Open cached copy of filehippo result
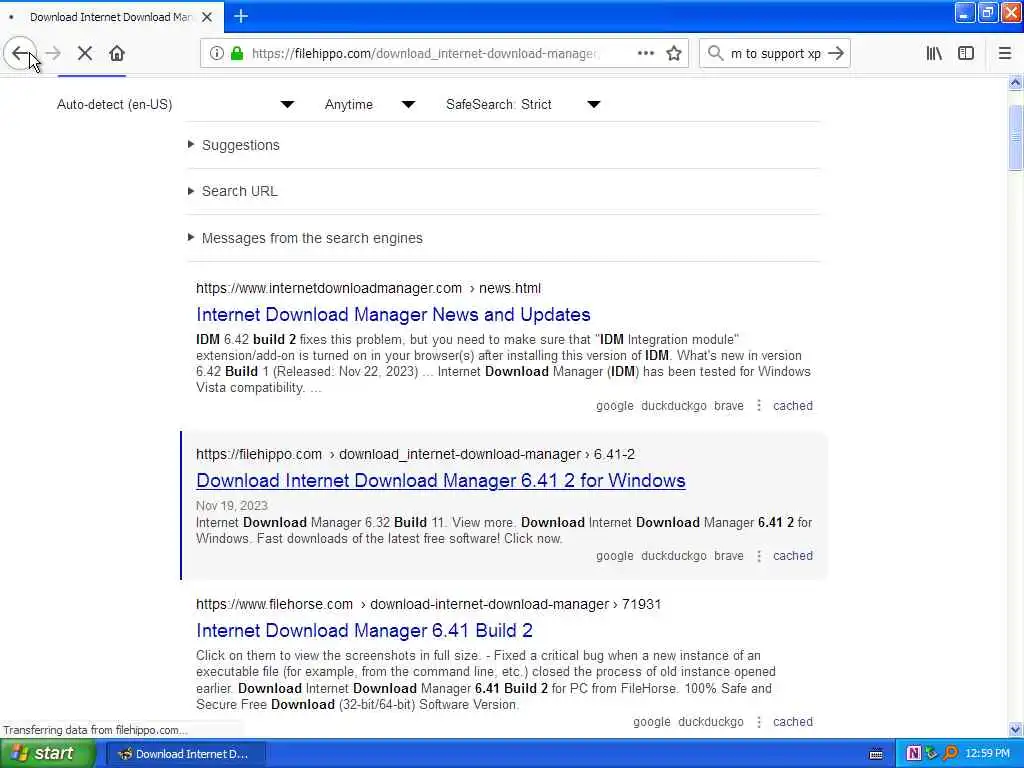Viewport: 1024px width, 768px height. click(x=793, y=556)
